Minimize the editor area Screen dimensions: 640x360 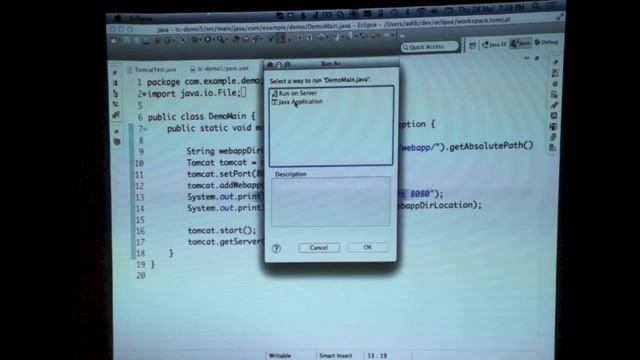(527, 58)
